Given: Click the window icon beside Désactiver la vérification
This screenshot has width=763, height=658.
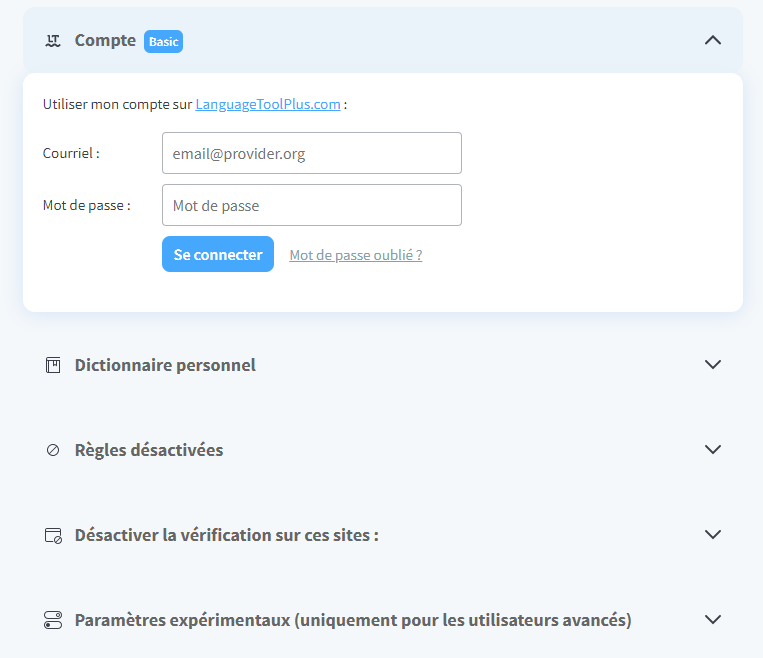Looking at the screenshot, I should tap(53, 535).
